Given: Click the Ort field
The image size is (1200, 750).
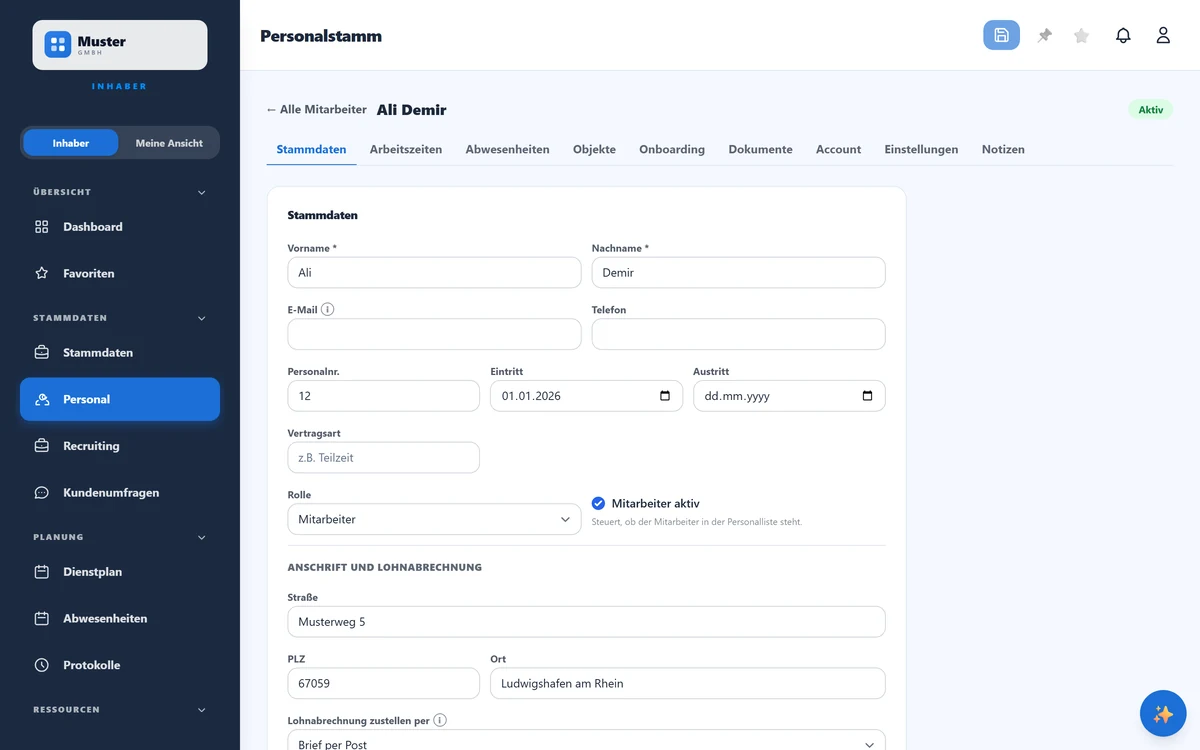Looking at the screenshot, I should [688, 683].
